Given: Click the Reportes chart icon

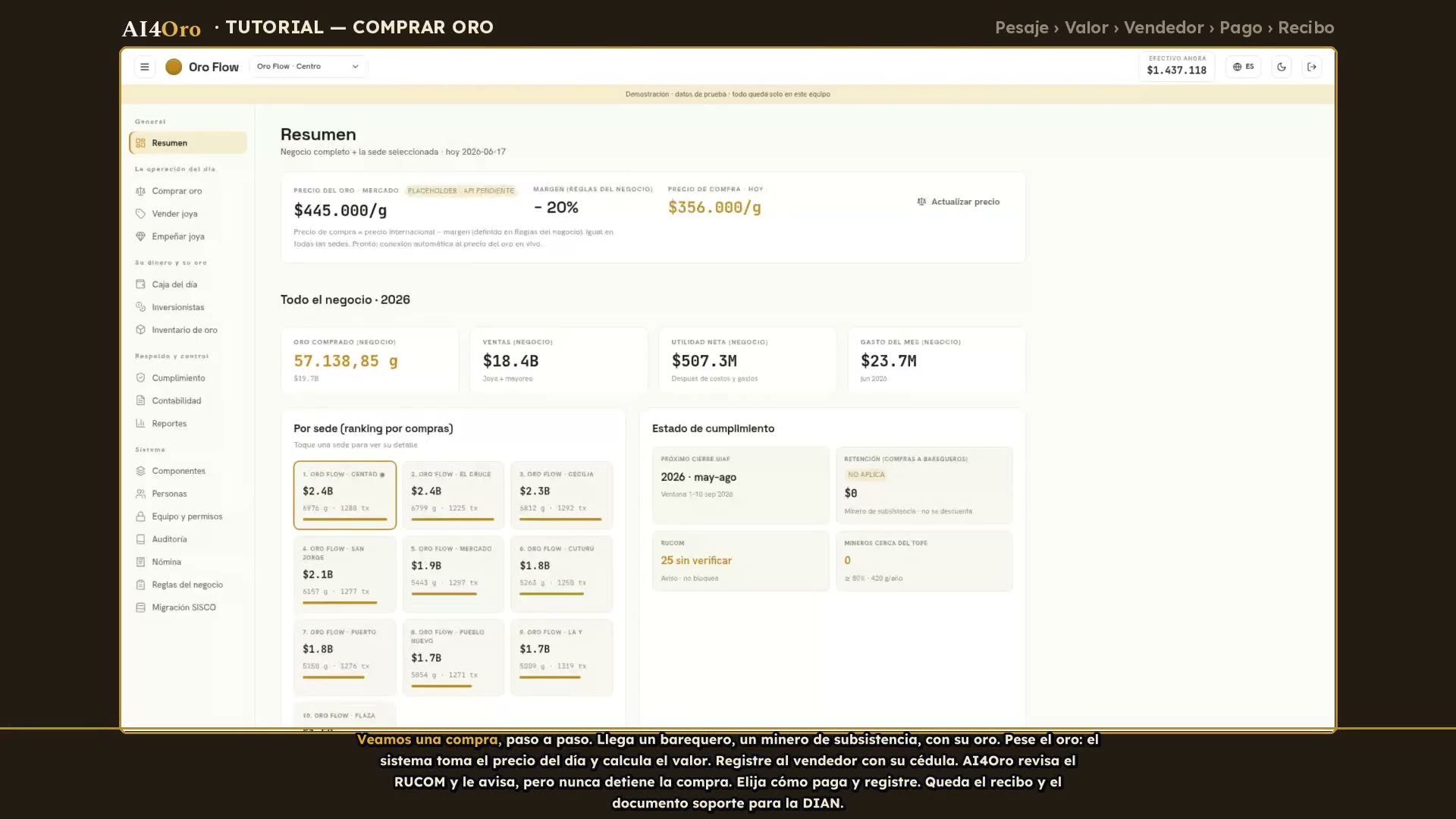Looking at the screenshot, I should (140, 423).
